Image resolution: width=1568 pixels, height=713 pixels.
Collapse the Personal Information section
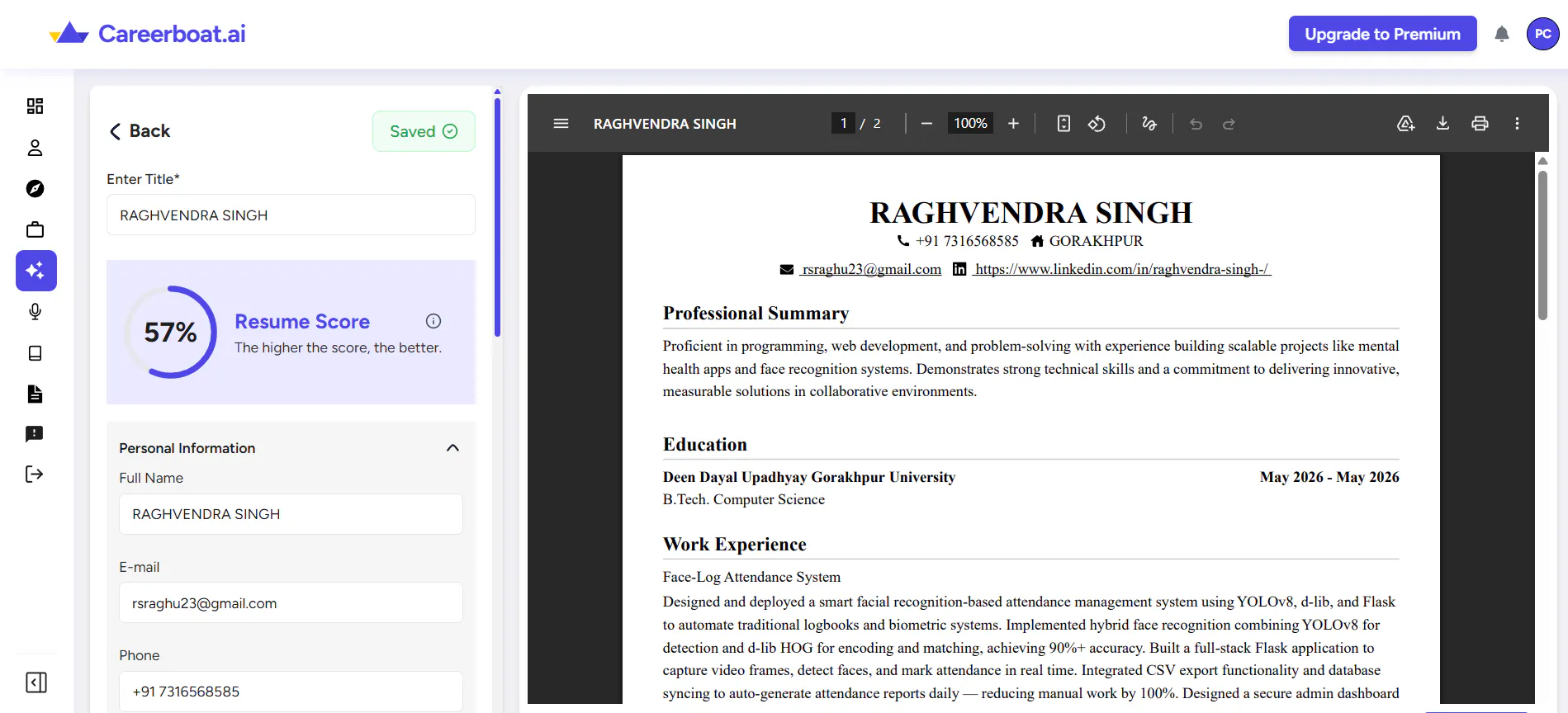pyautogui.click(x=452, y=447)
